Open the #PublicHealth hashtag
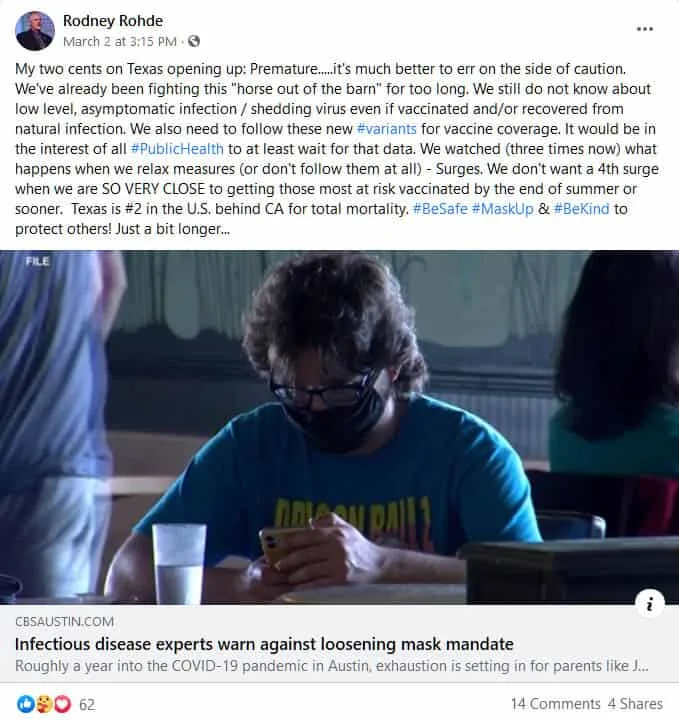679x721 pixels. point(177,149)
